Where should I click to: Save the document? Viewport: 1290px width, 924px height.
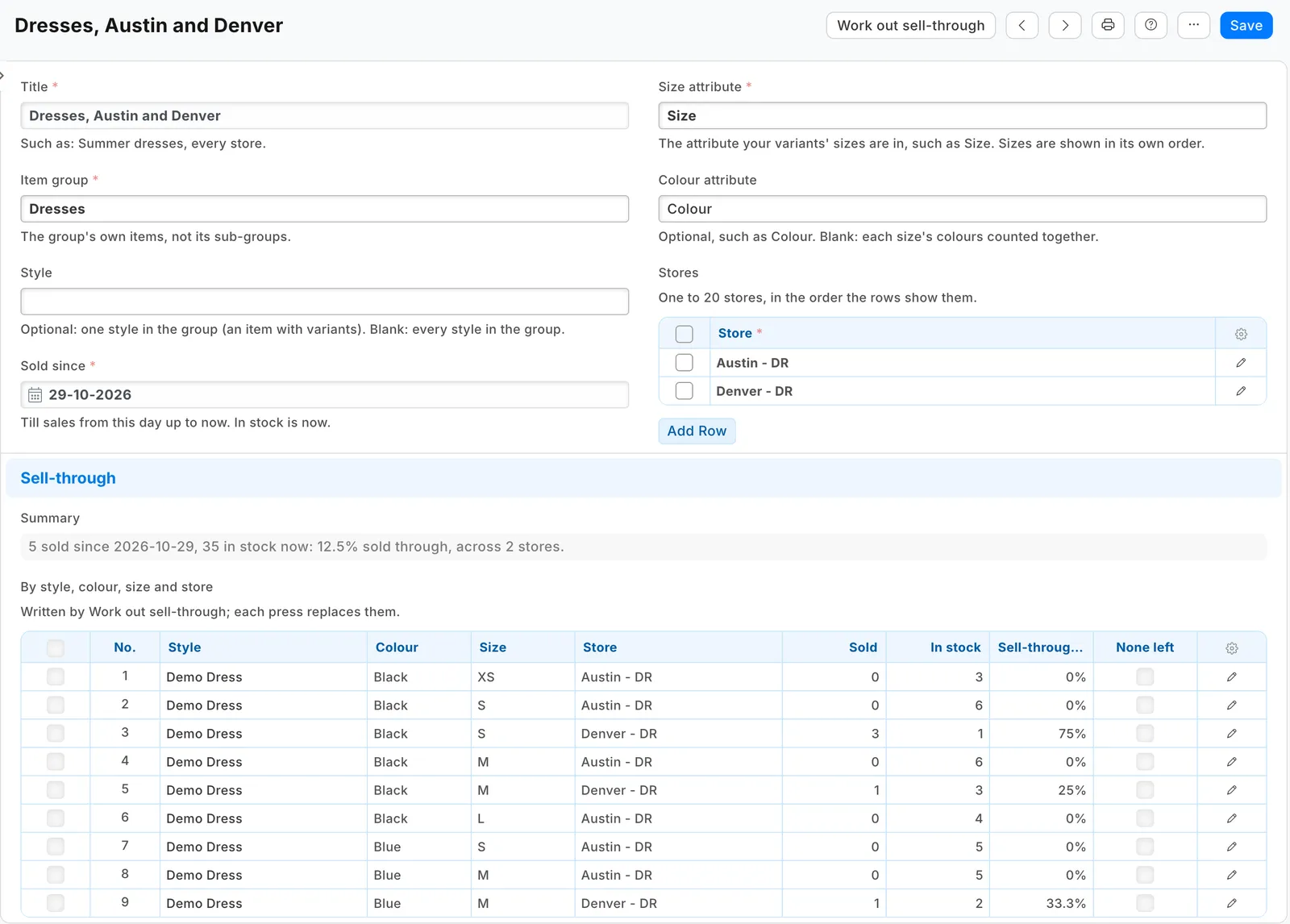click(x=1246, y=25)
